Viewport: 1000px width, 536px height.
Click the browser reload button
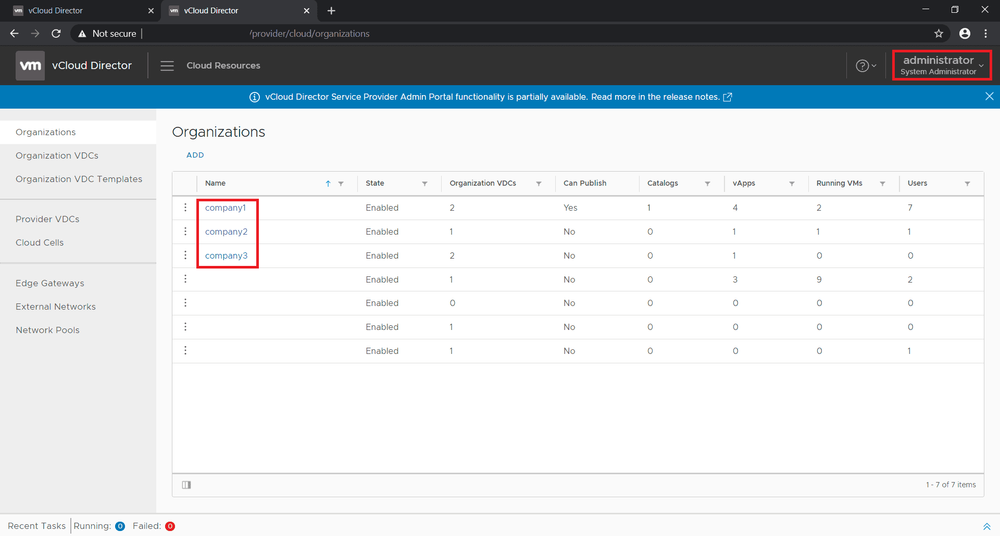(56, 33)
